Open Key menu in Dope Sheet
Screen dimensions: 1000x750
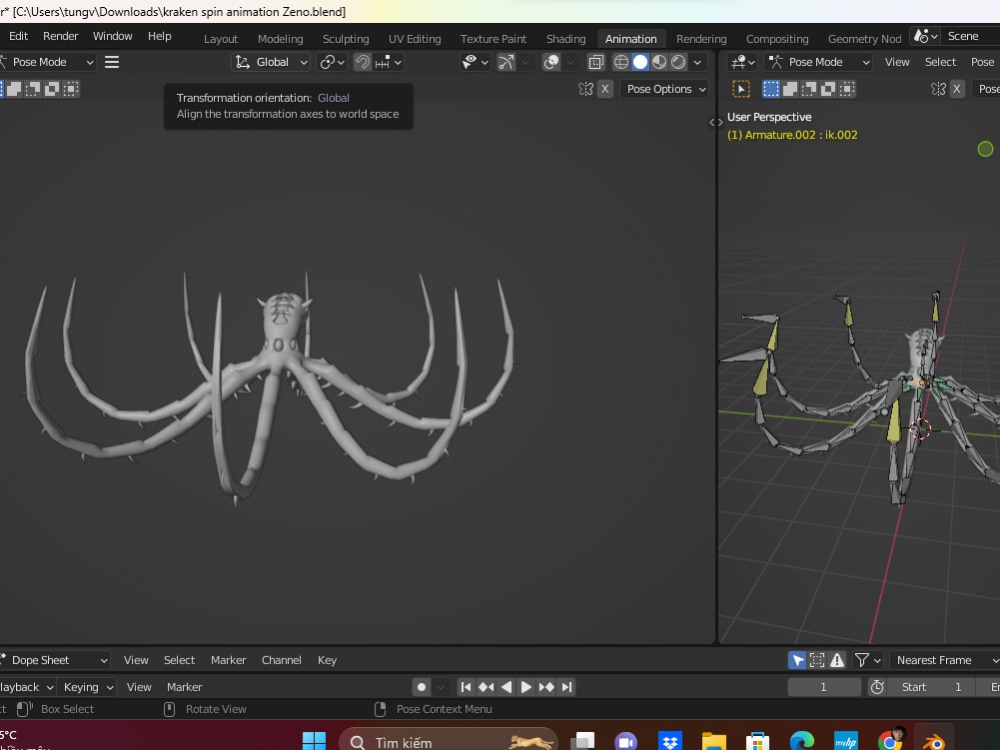click(x=327, y=660)
